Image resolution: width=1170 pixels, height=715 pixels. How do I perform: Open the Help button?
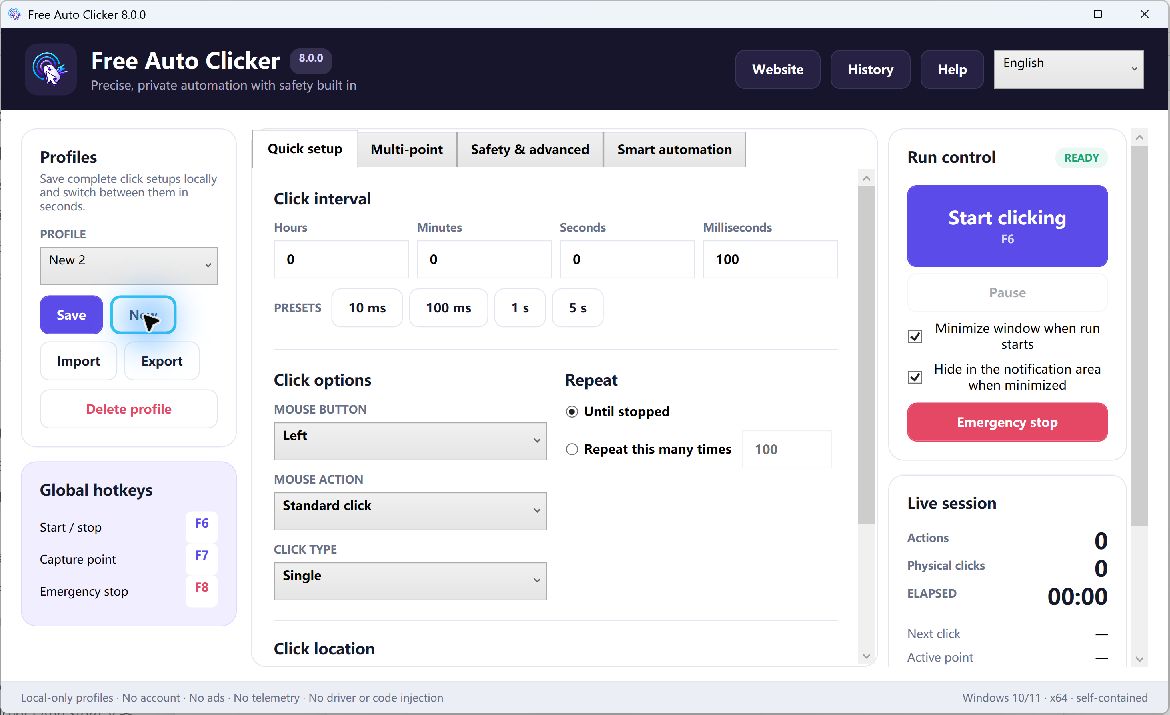click(x=952, y=69)
